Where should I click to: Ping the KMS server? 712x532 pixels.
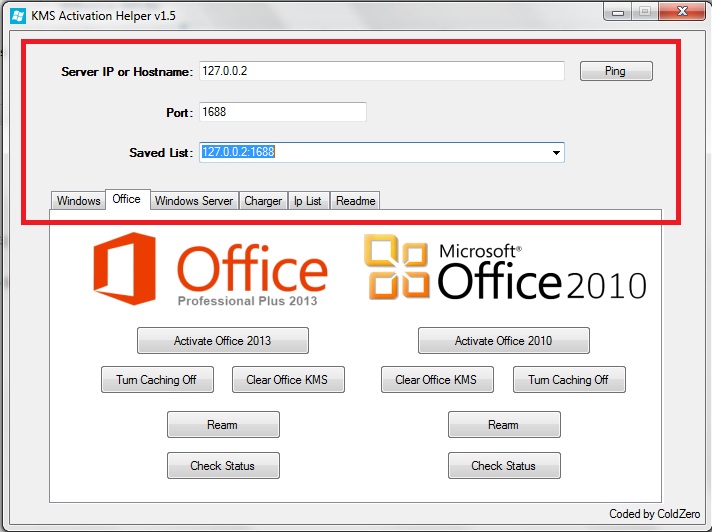point(616,71)
